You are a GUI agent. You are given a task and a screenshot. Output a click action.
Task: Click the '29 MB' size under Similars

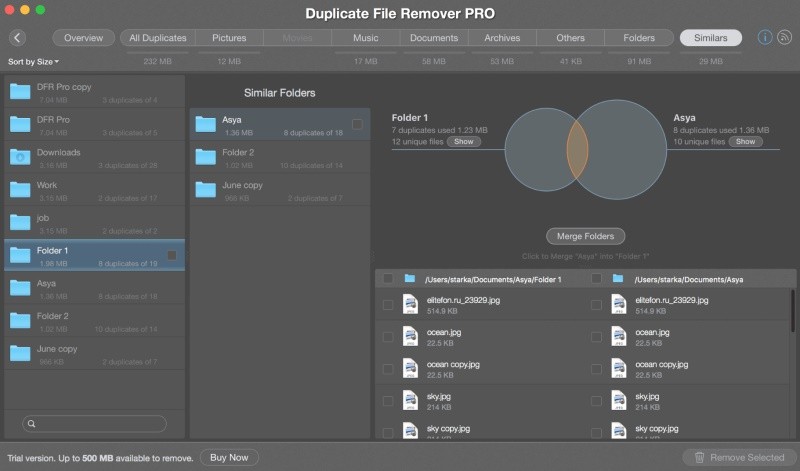tap(711, 61)
